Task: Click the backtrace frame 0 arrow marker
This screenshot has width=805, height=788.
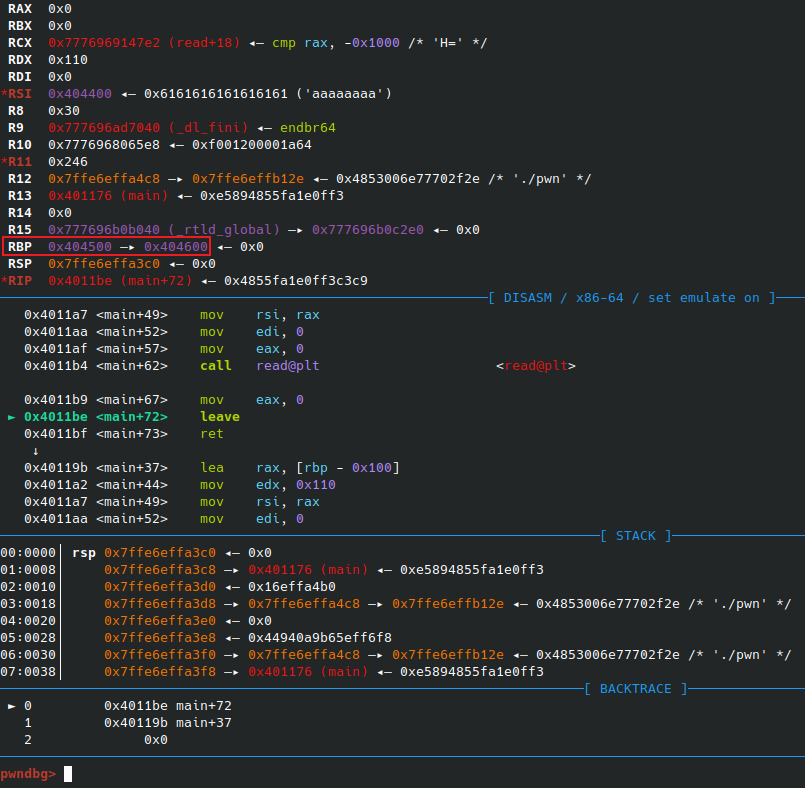Action: [11, 706]
